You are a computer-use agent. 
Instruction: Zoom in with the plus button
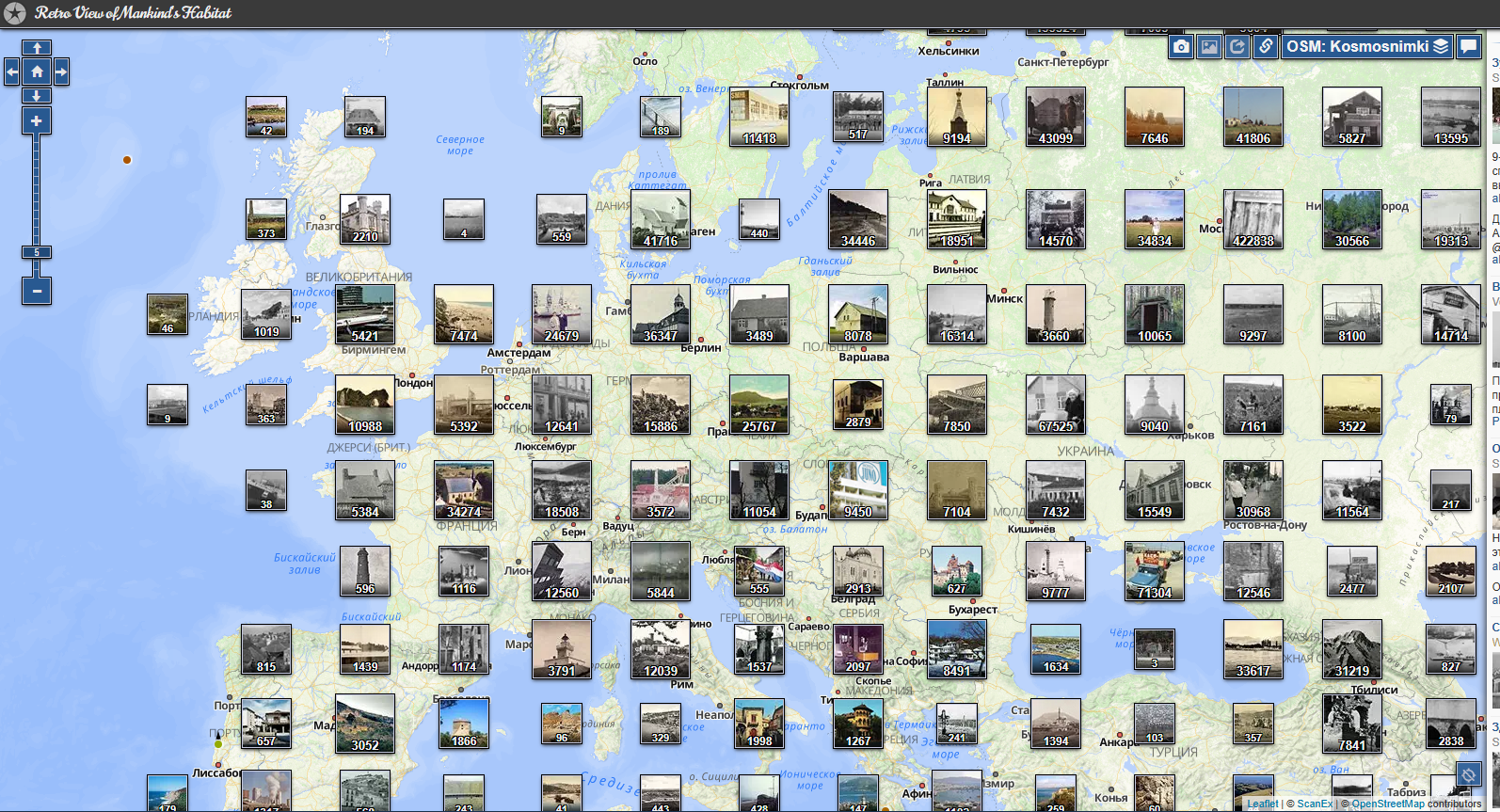pyautogui.click(x=37, y=120)
